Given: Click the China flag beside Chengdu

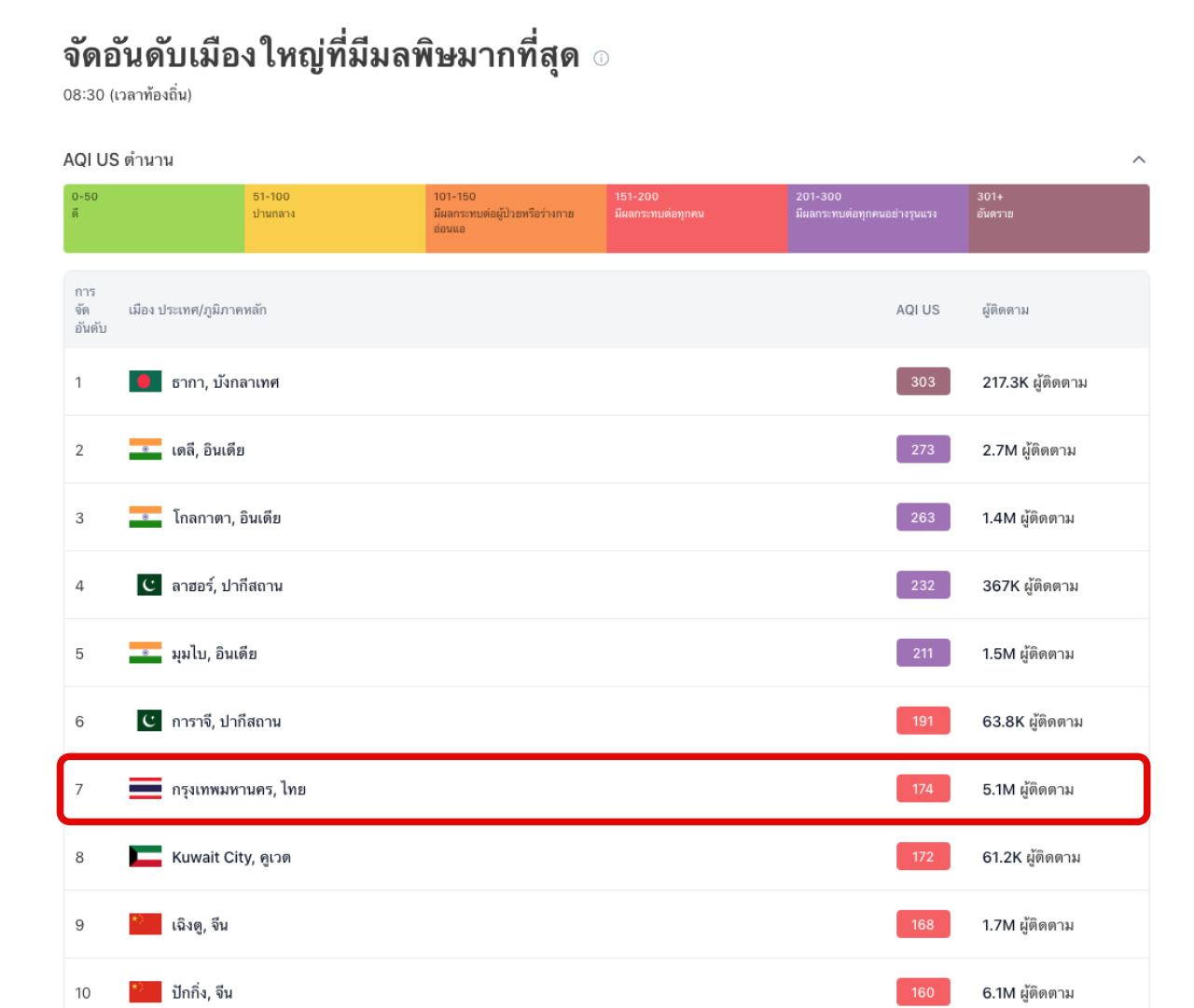Looking at the screenshot, I should click(146, 924).
